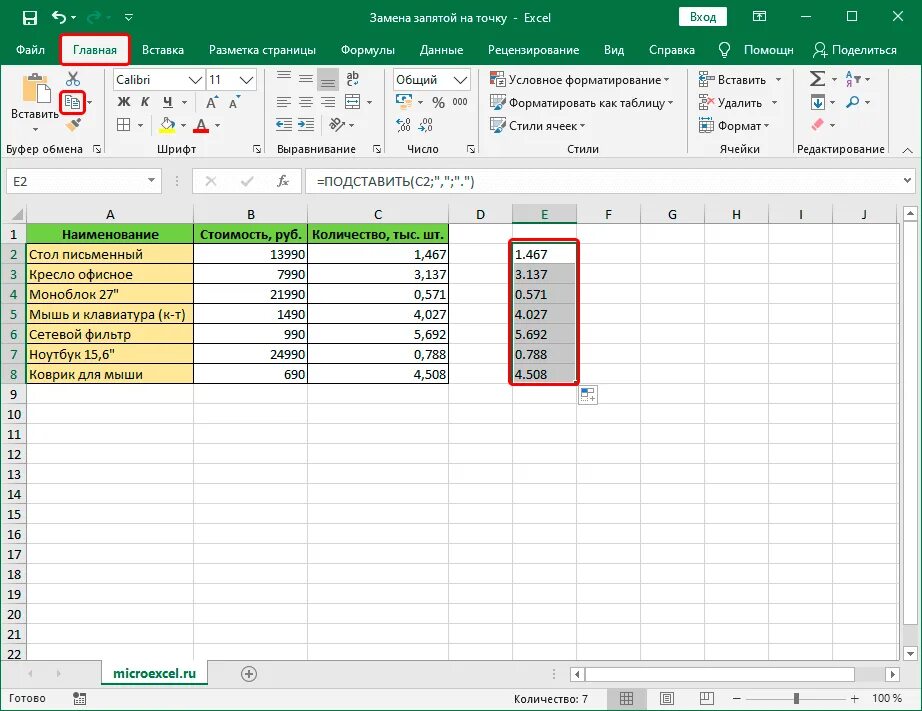Click the Undo arrow icon
The width and height of the screenshot is (922, 711).
(59, 17)
